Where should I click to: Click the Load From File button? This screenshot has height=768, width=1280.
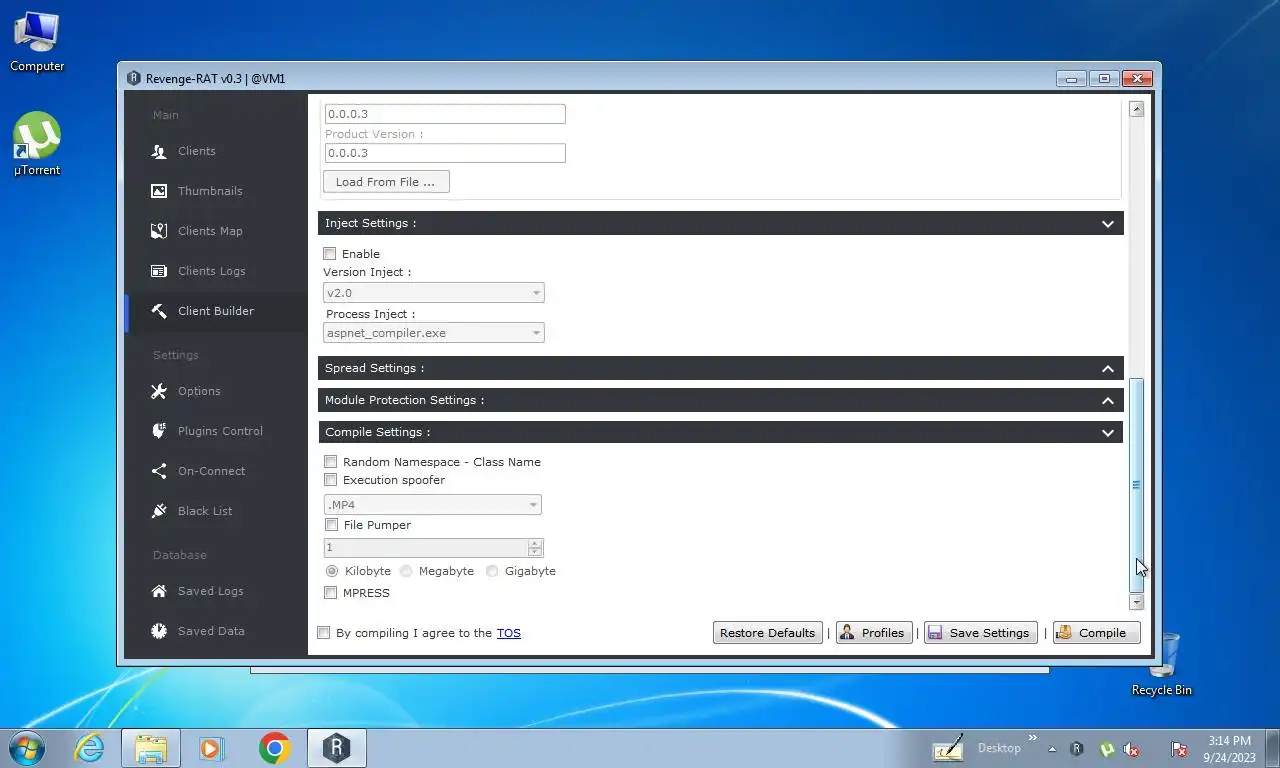386,182
